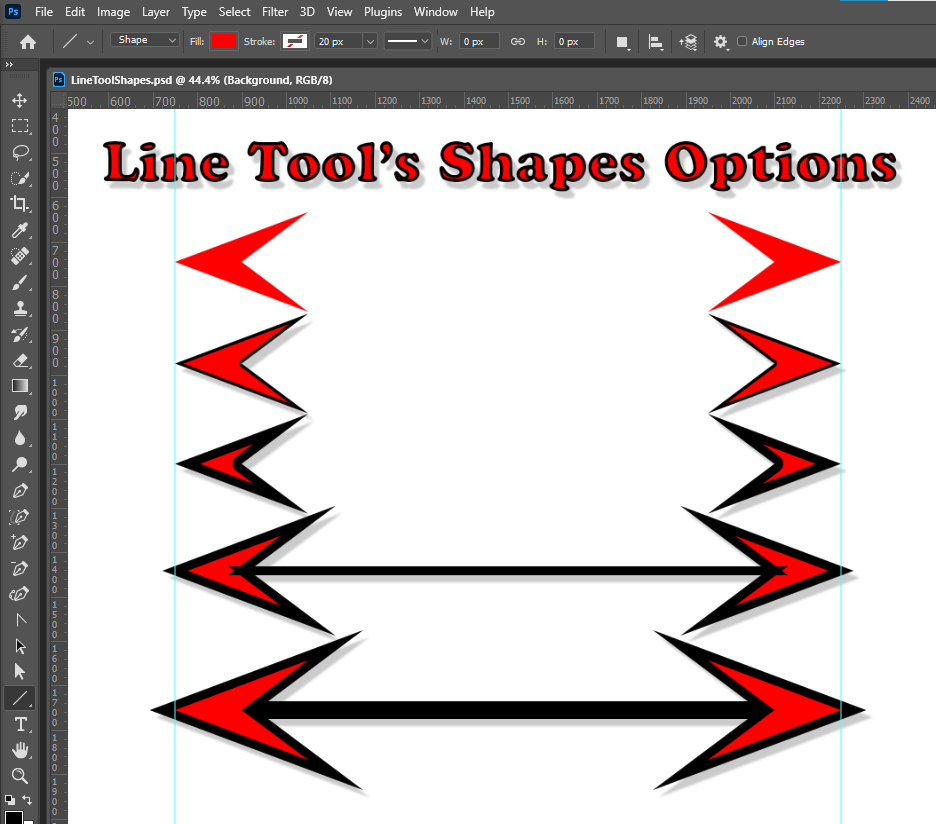
Task: Select the Pen tool
Action: (x=20, y=490)
